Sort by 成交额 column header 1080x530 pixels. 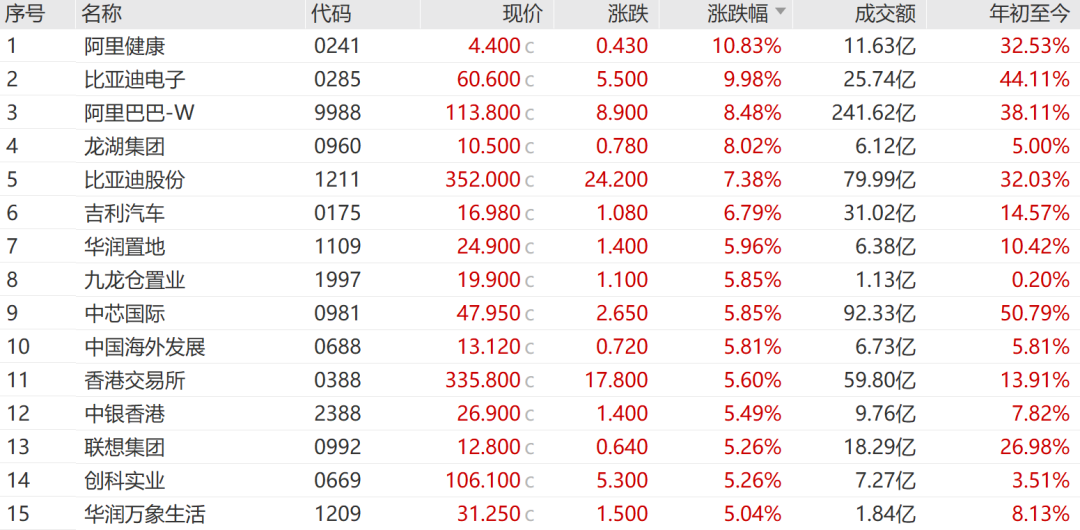click(885, 13)
